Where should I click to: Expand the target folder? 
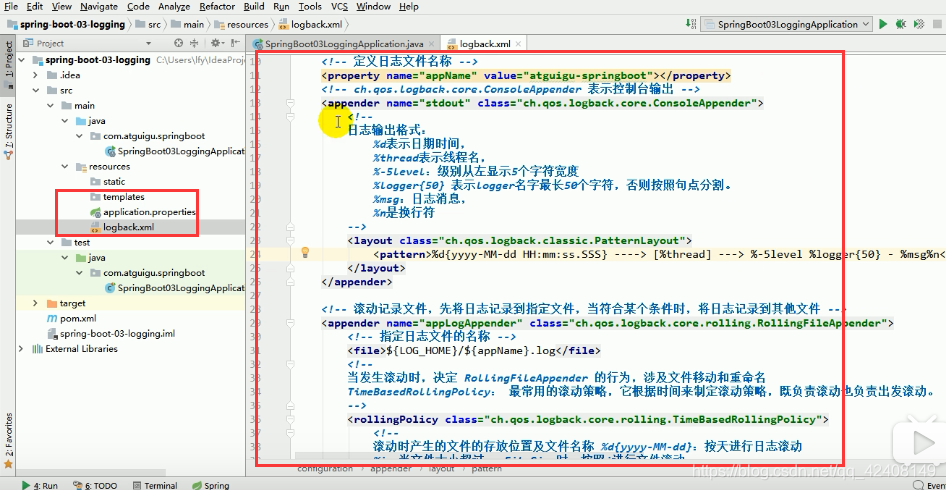(x=36, y=303)
